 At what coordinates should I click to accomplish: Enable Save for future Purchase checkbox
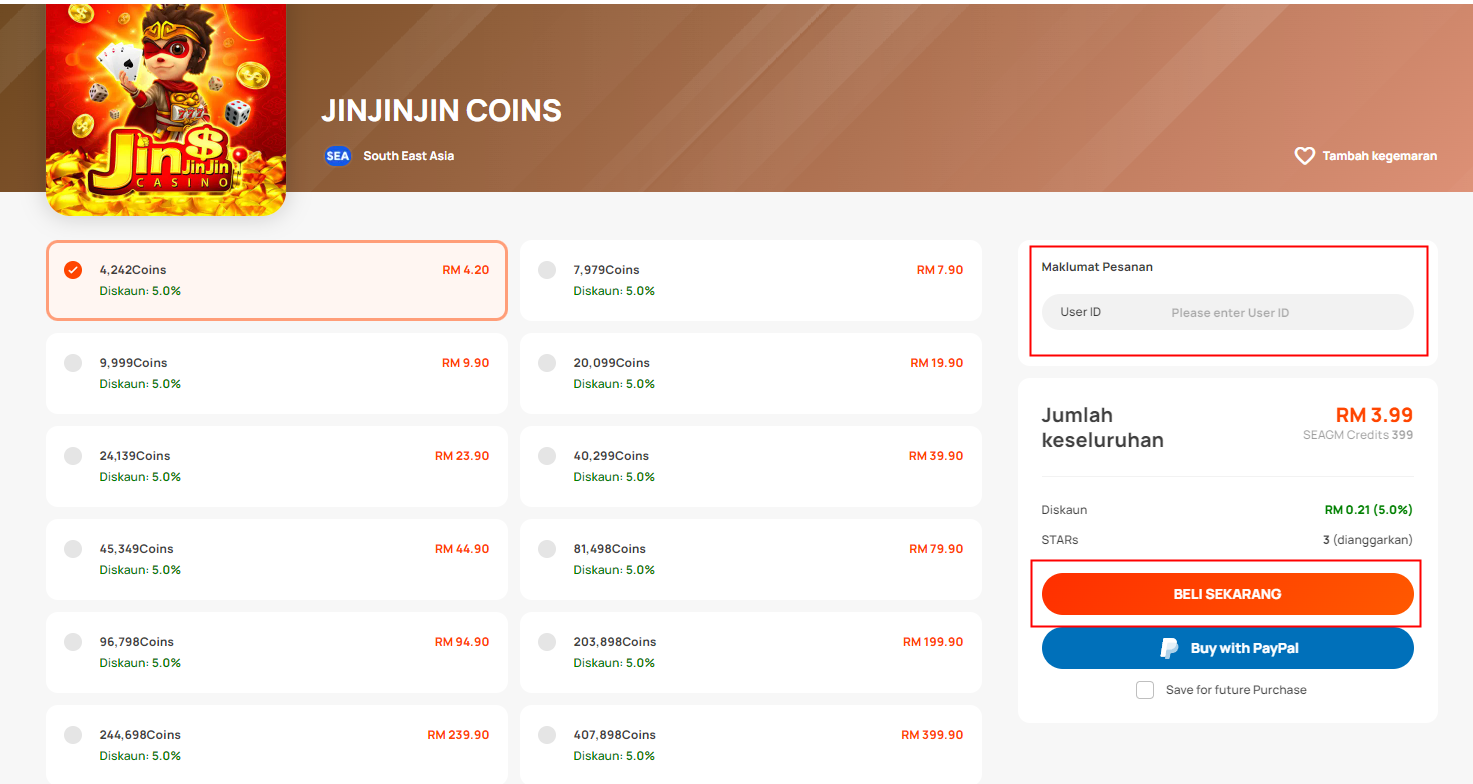(1145, 690)
